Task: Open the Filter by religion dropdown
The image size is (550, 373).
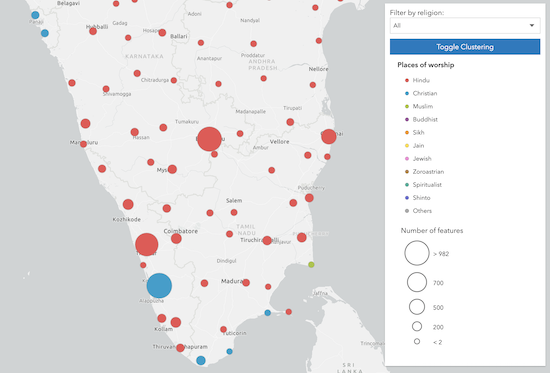Action: (x=465, y=26)
